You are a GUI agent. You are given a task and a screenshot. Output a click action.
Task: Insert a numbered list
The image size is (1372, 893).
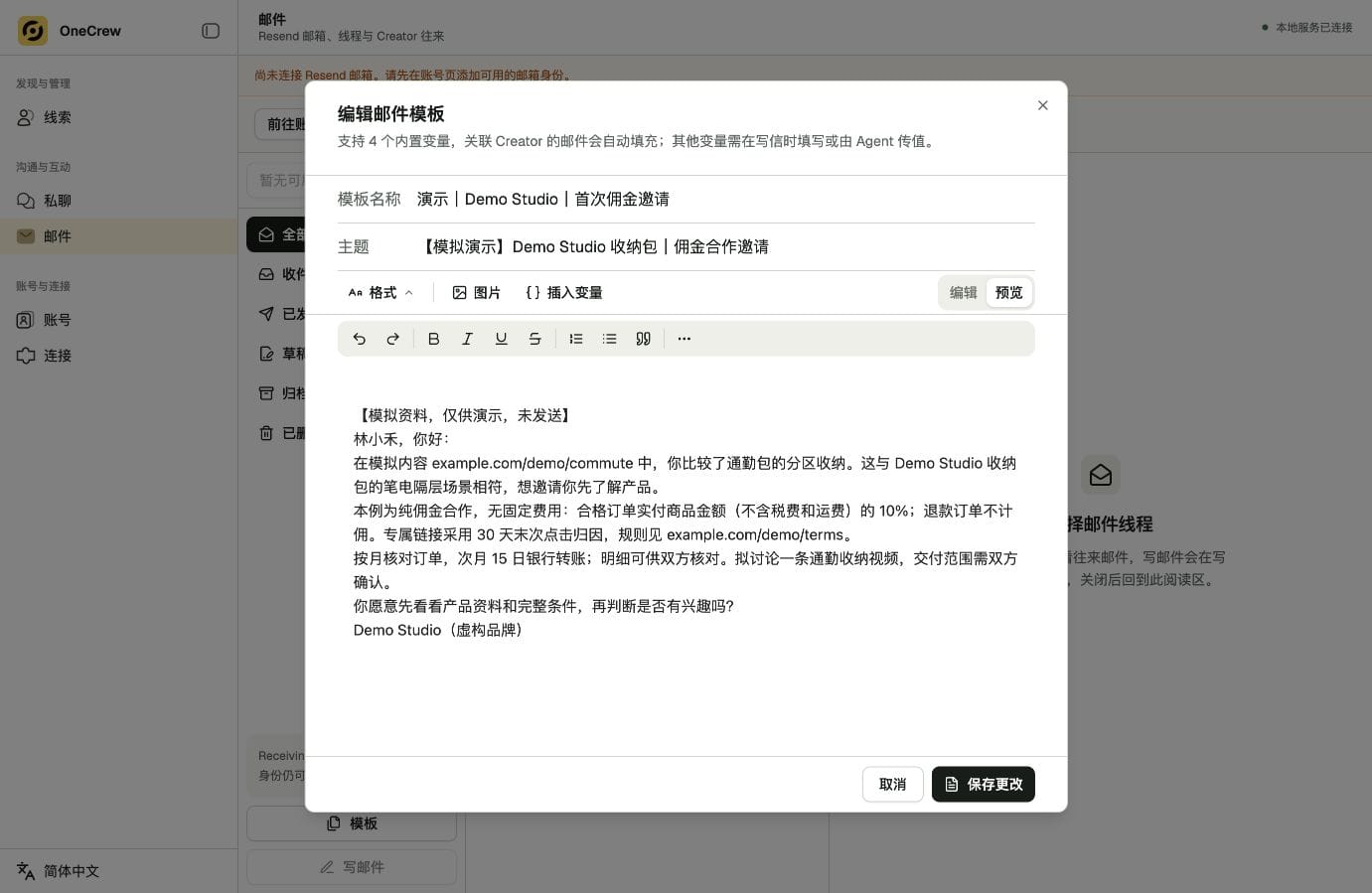tap(576, 339)
